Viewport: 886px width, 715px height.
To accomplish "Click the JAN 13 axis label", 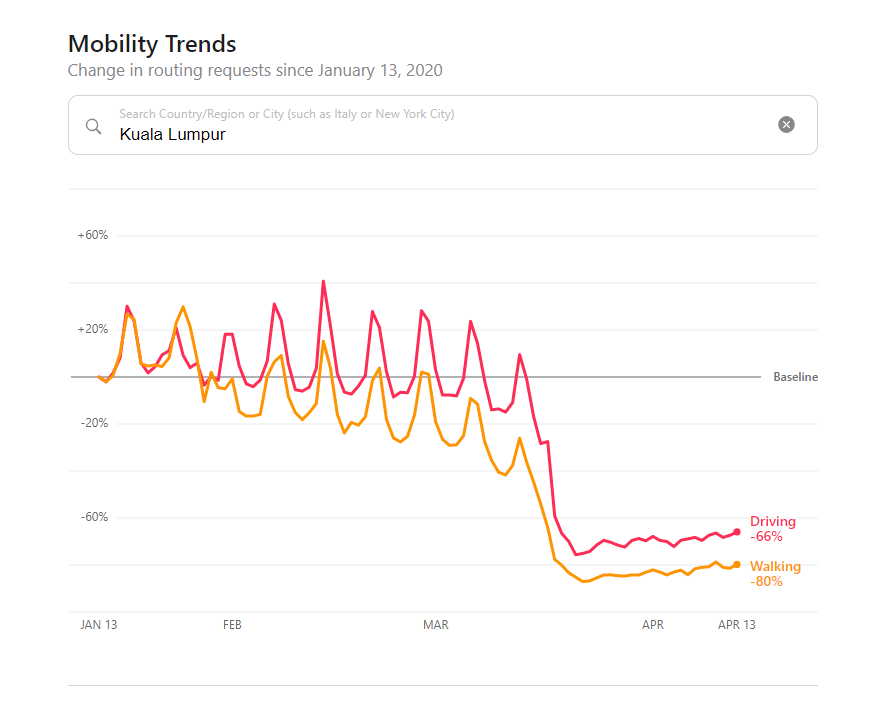I will (99, 625).
